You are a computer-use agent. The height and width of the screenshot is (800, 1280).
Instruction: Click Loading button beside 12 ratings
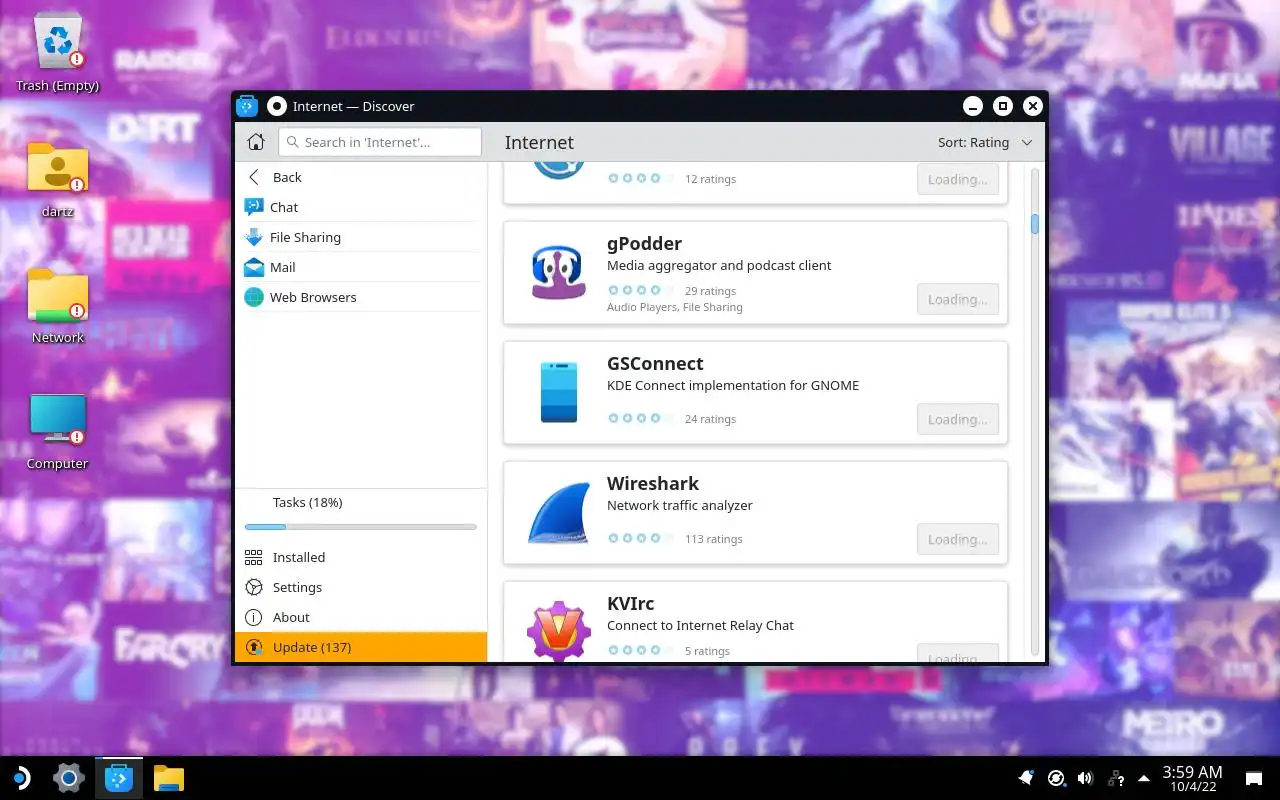(x=958, y=179)
